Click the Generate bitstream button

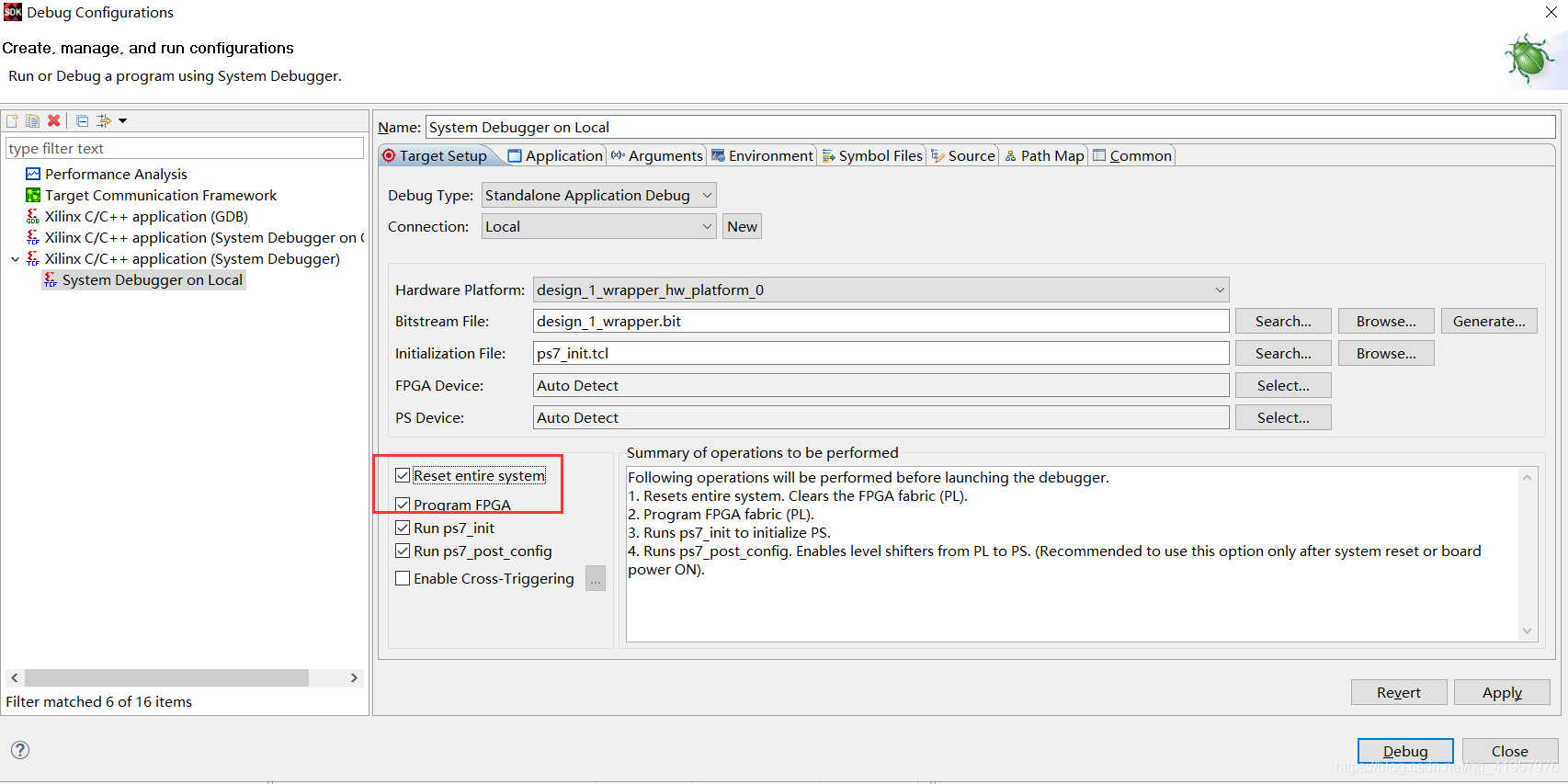(1489, 321)
